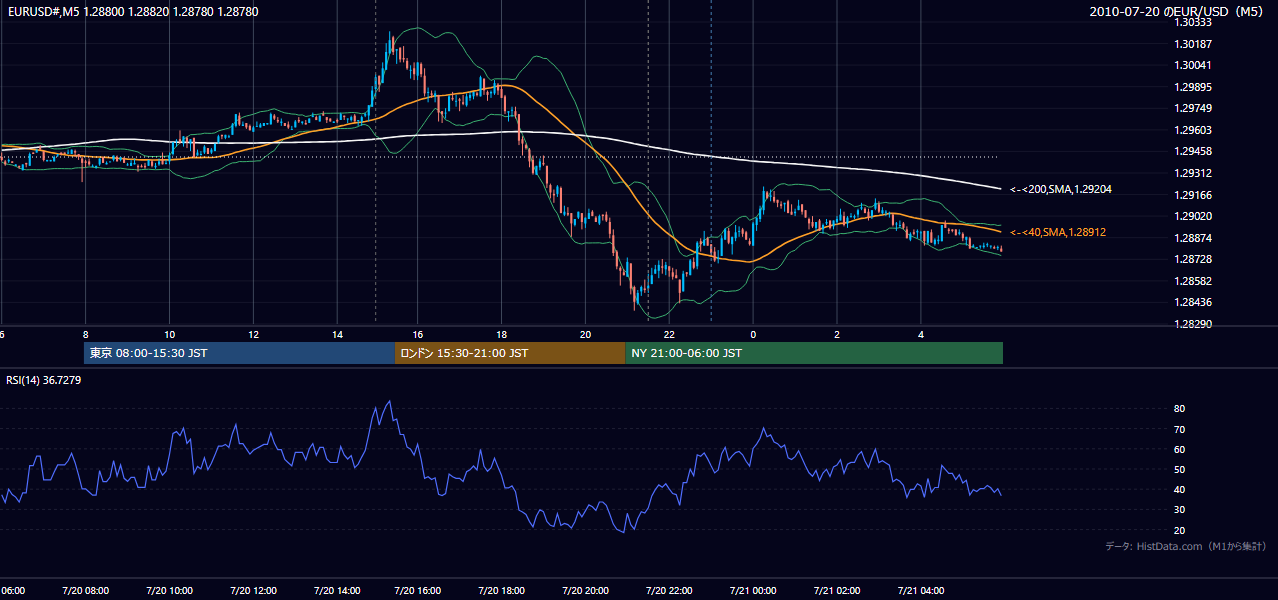The width and height of the screenshot is (1278, 600).
Task: Click the 7/20 18:00 time label
Action: [x=502, y=591]
